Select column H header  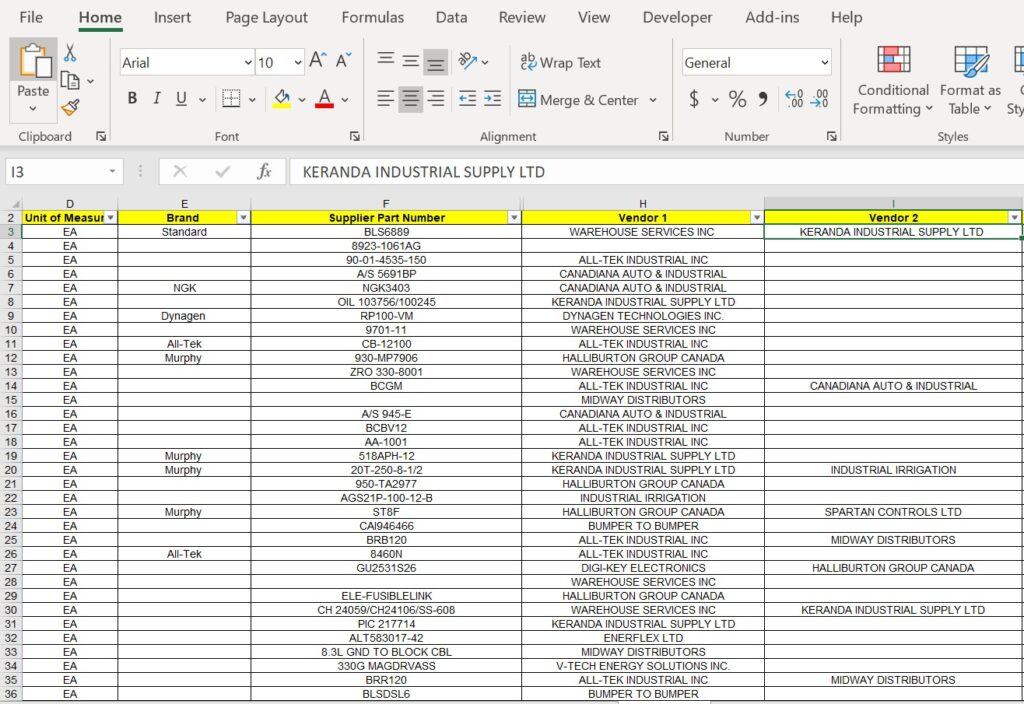[x=643, y=204]
